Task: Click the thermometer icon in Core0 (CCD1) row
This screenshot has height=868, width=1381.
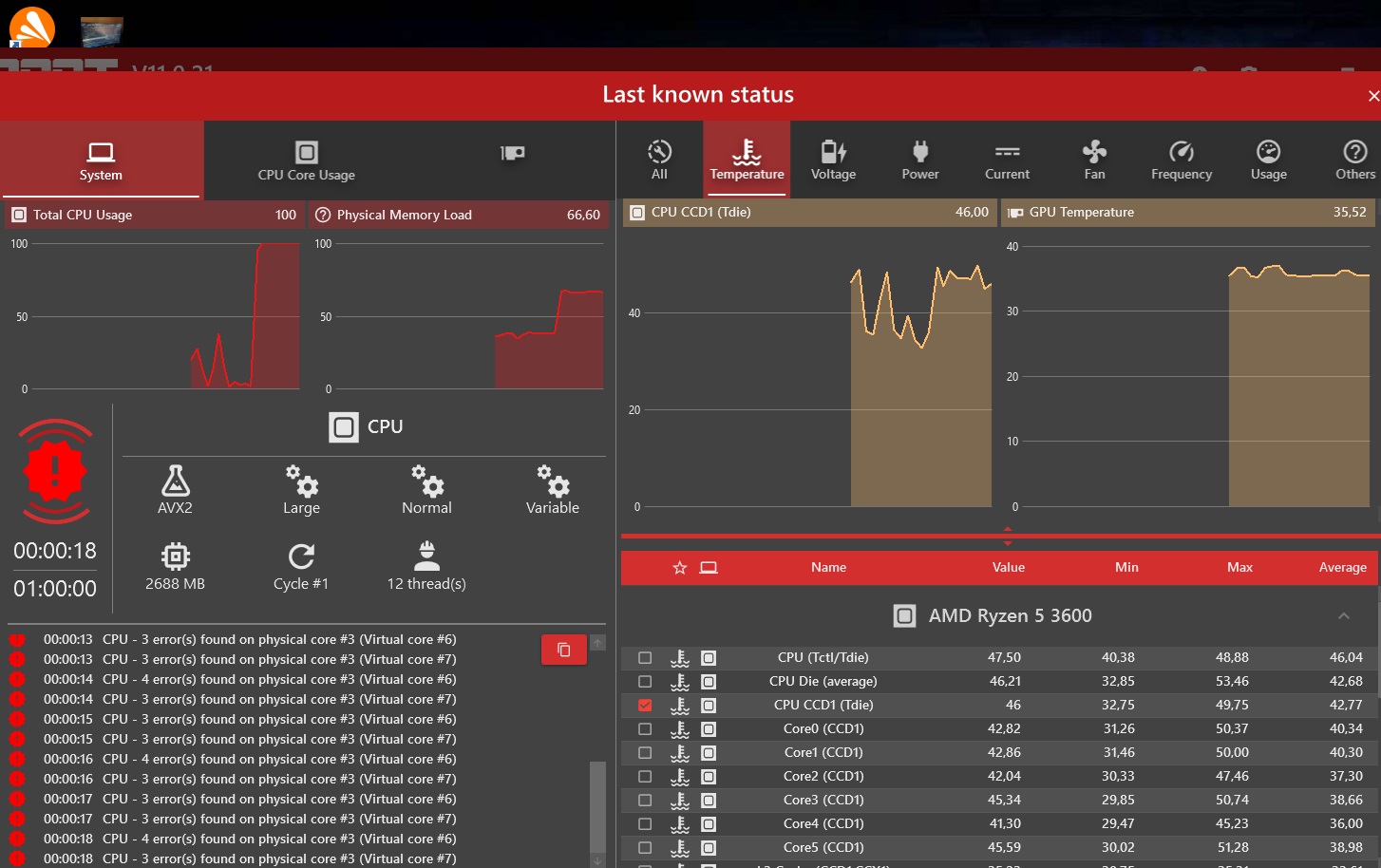Action: [680, 729]
